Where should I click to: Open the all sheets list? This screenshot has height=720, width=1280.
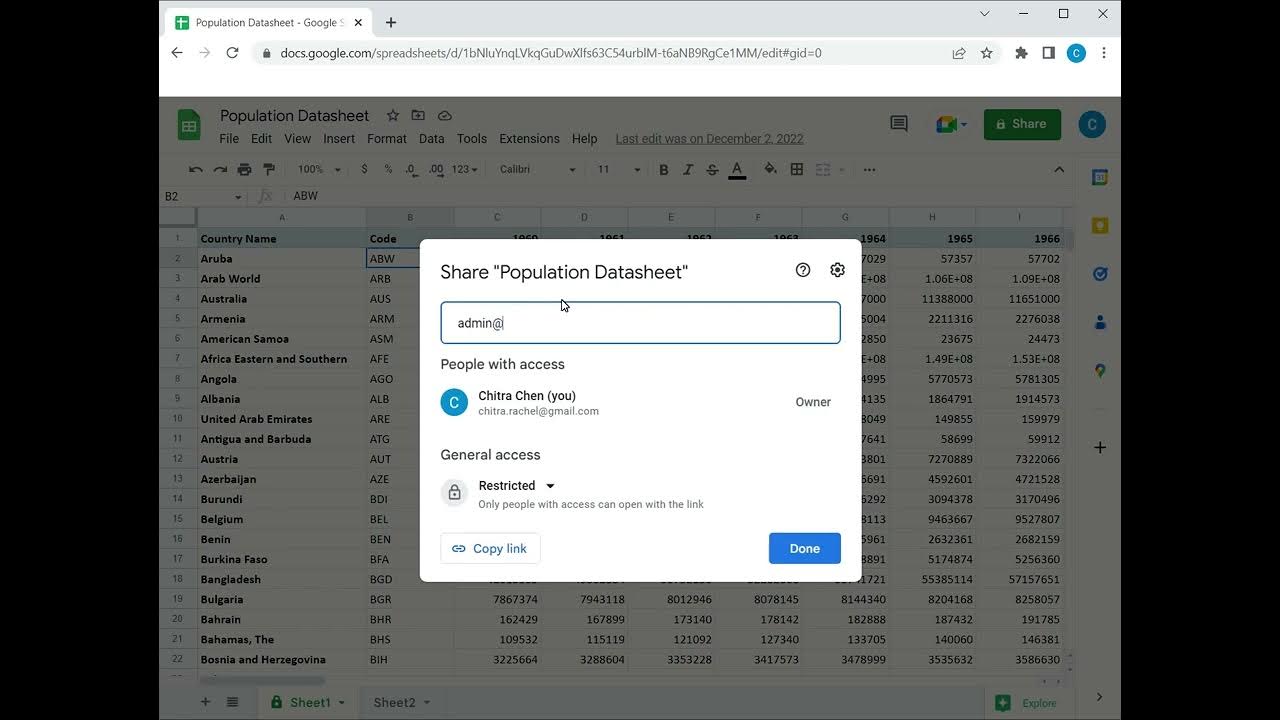pyautogui.click(x=232, y=702)
